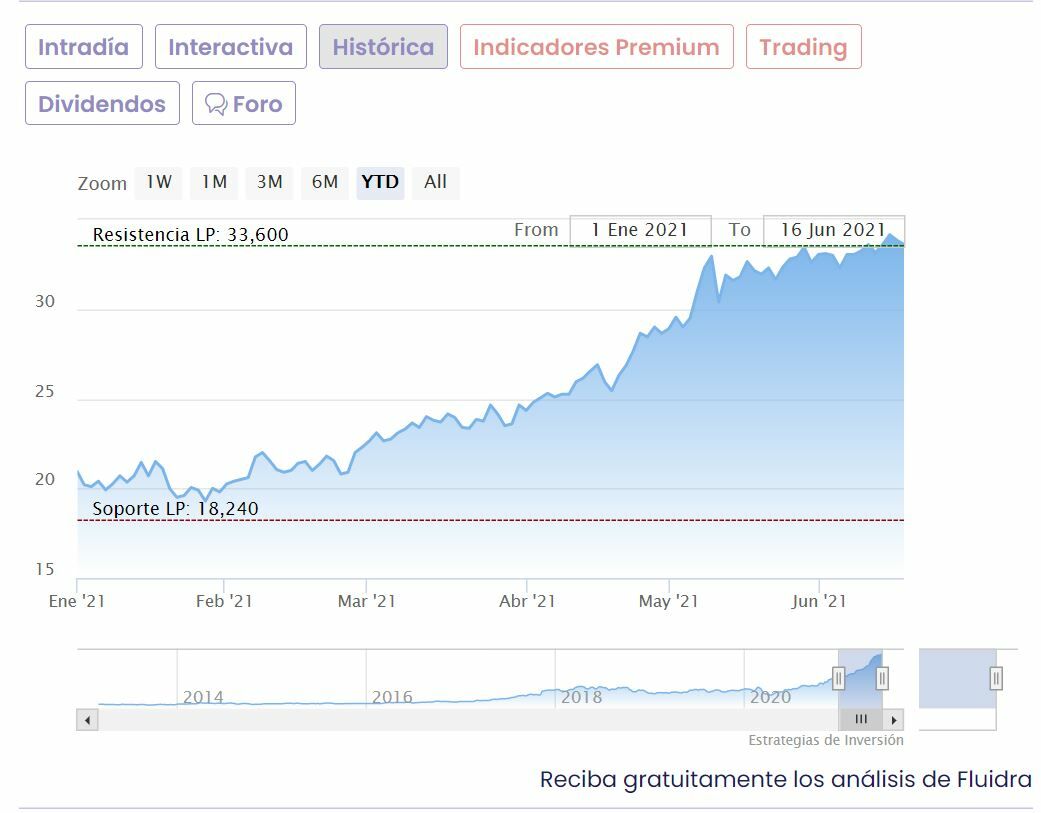Image resolution: width=1041 pixels, height=813 pixels.
Task: Open the Indicadores Premium tab
Action: coord(596,47)
